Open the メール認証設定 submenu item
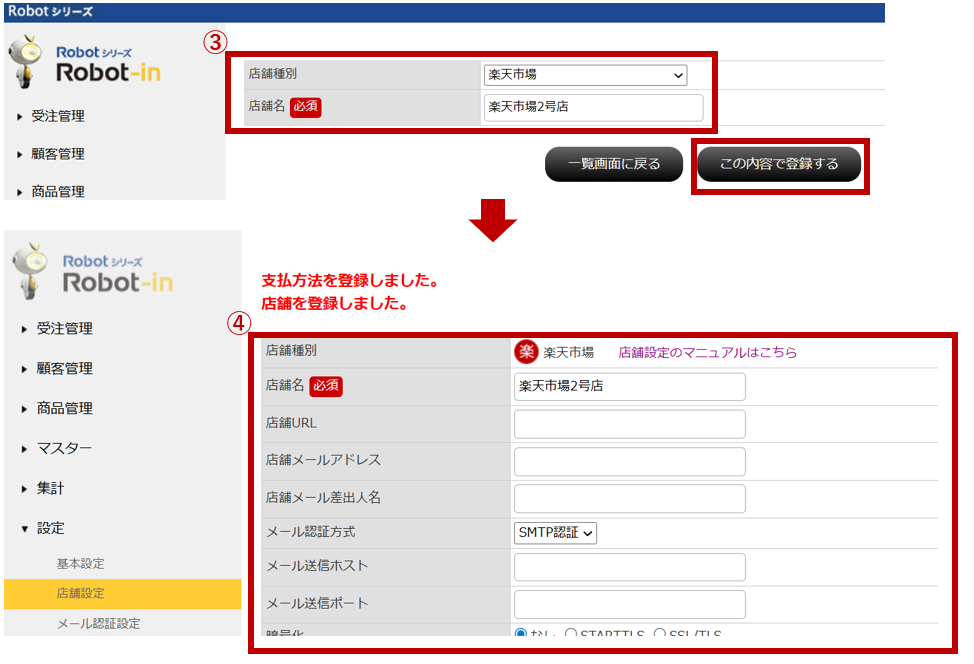974x664 pixels. (98, 624)
